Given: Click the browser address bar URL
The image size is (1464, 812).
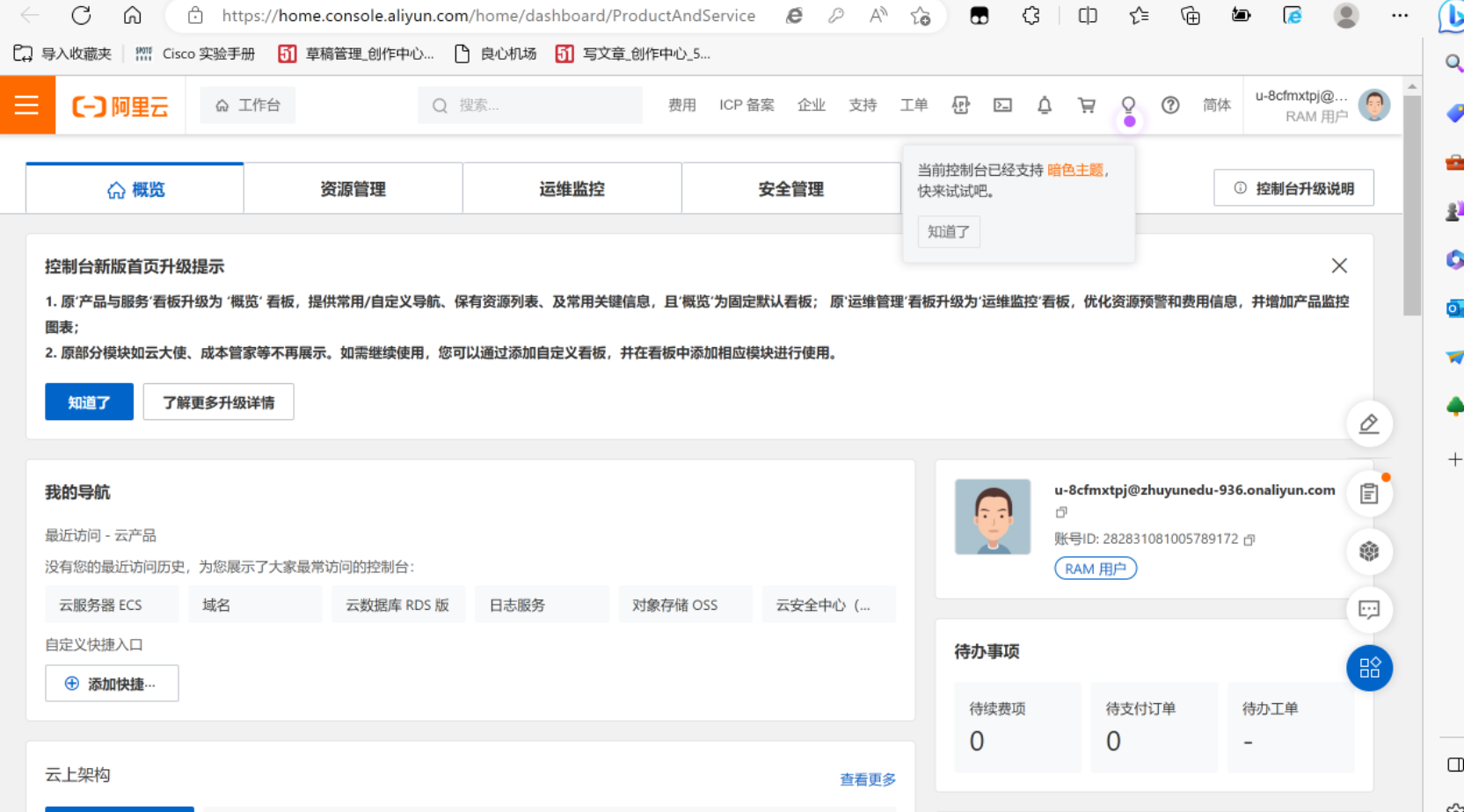Looking at the screenshot, I should (x=488, y=16).
